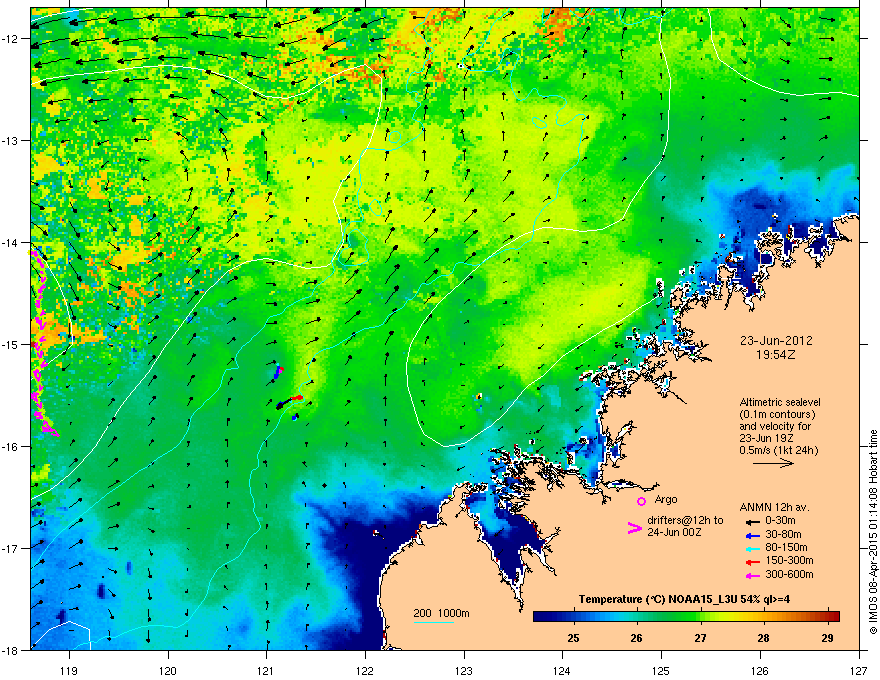Viewport: 880px width, 680px height.
Task: Click the longitude axis label '127'
Action: click(x=859, y=670)
